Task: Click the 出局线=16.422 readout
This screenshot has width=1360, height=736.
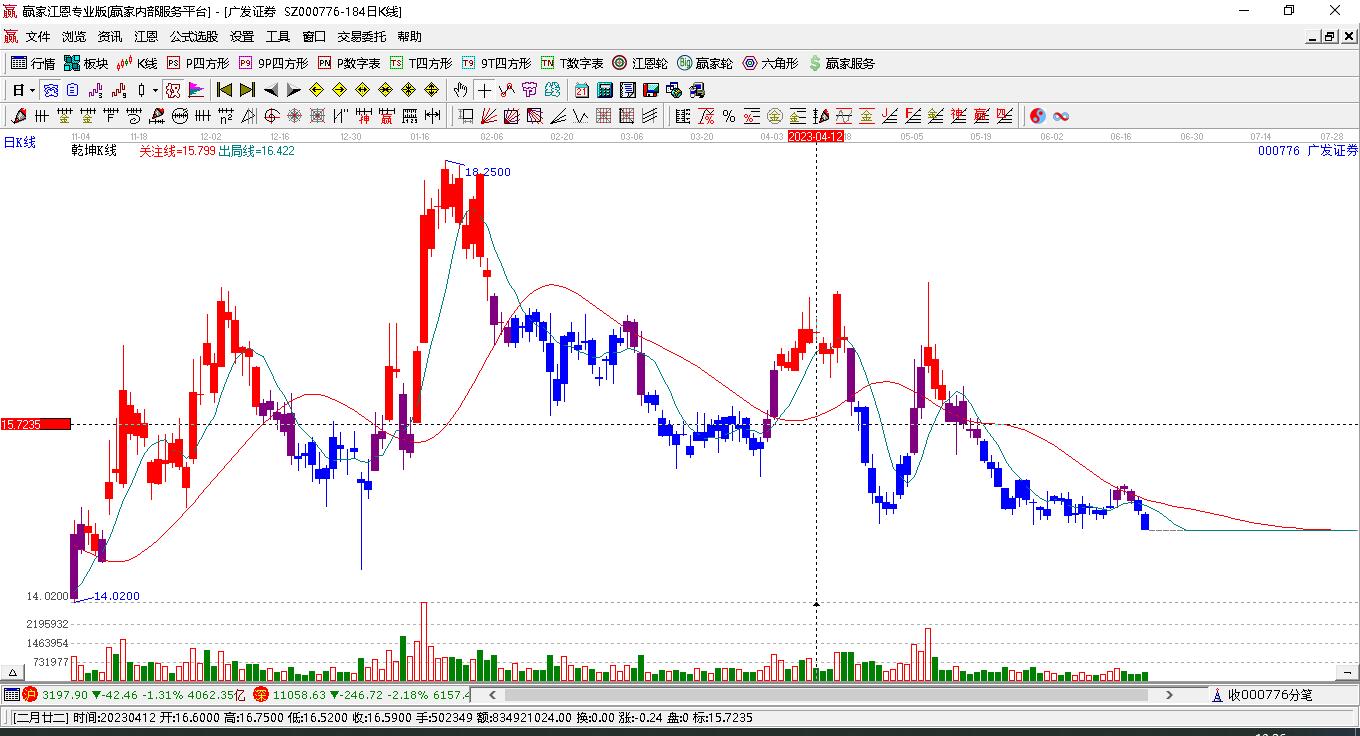Action: click(257, 151)
